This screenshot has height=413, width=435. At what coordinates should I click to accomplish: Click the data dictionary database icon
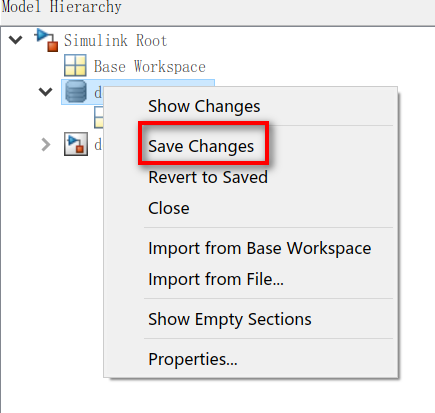click(x=76, y=91)
